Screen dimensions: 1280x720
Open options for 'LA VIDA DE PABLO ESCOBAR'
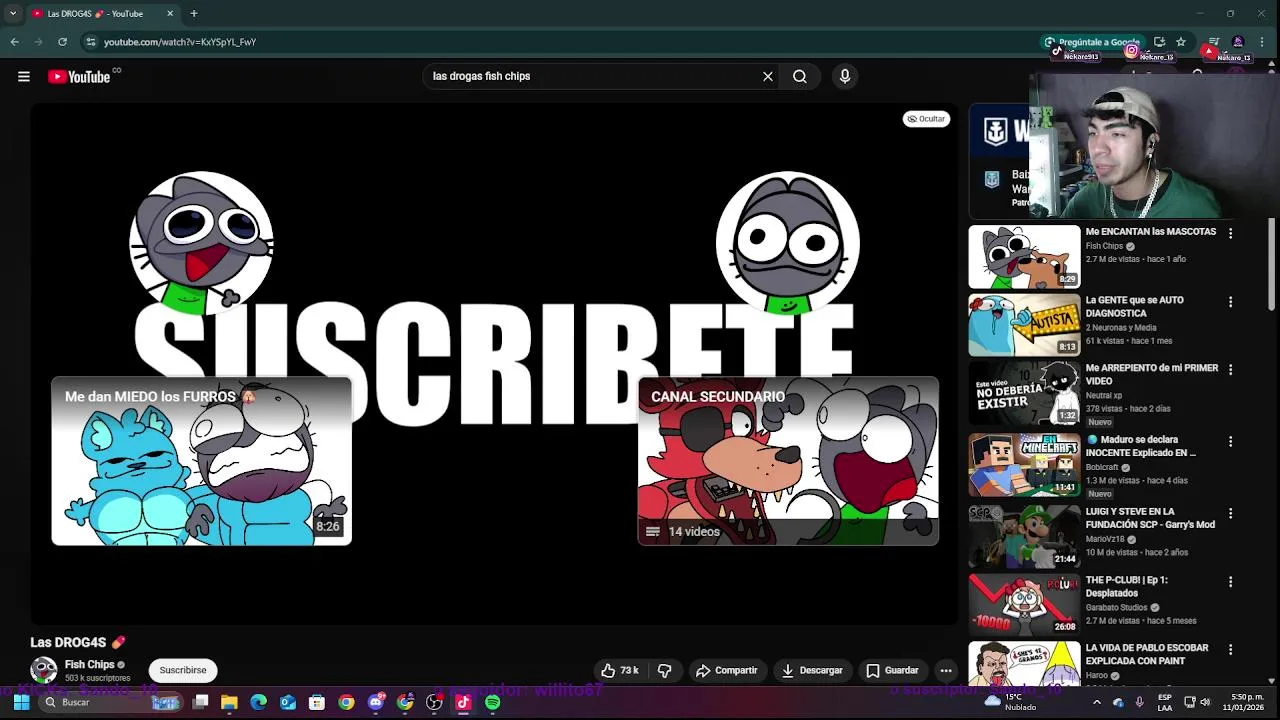click(x=1230, y=649)
